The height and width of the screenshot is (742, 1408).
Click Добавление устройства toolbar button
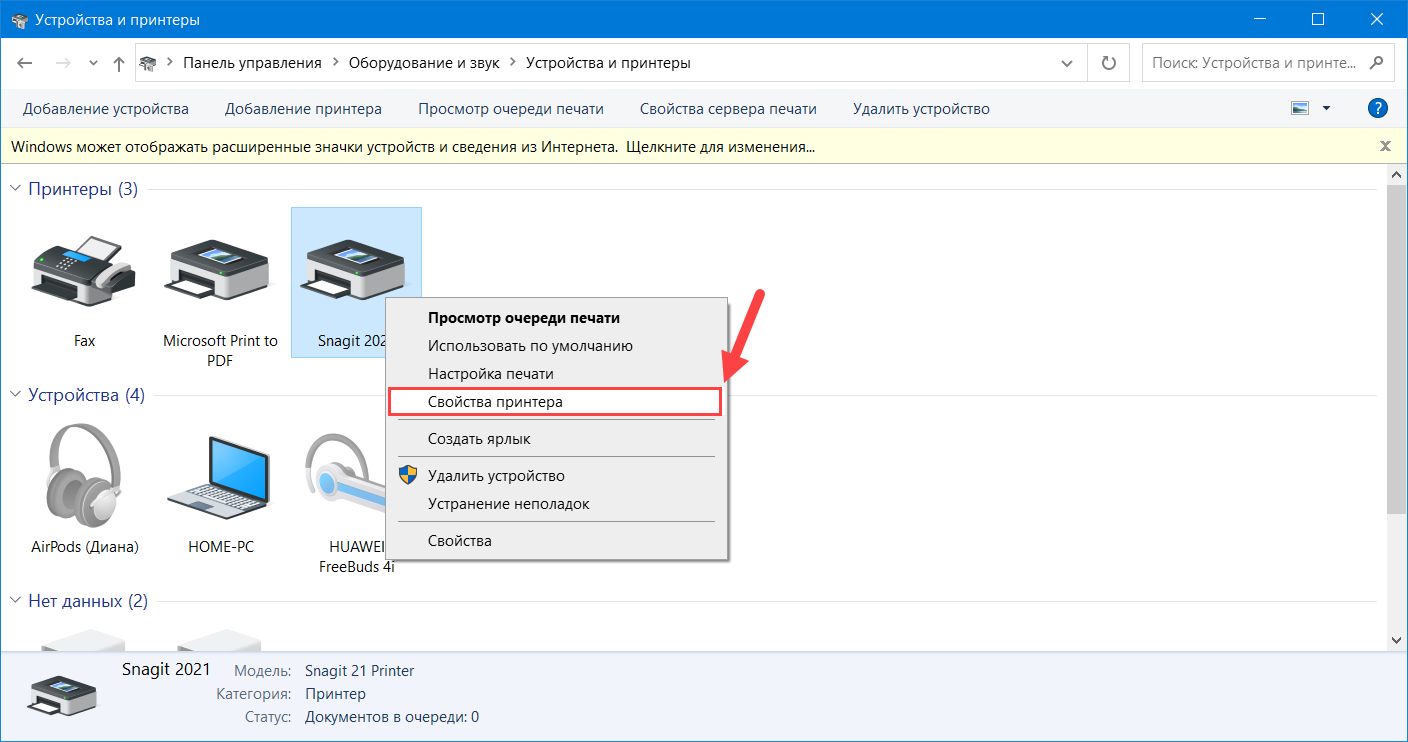click(x=106, y=109)
